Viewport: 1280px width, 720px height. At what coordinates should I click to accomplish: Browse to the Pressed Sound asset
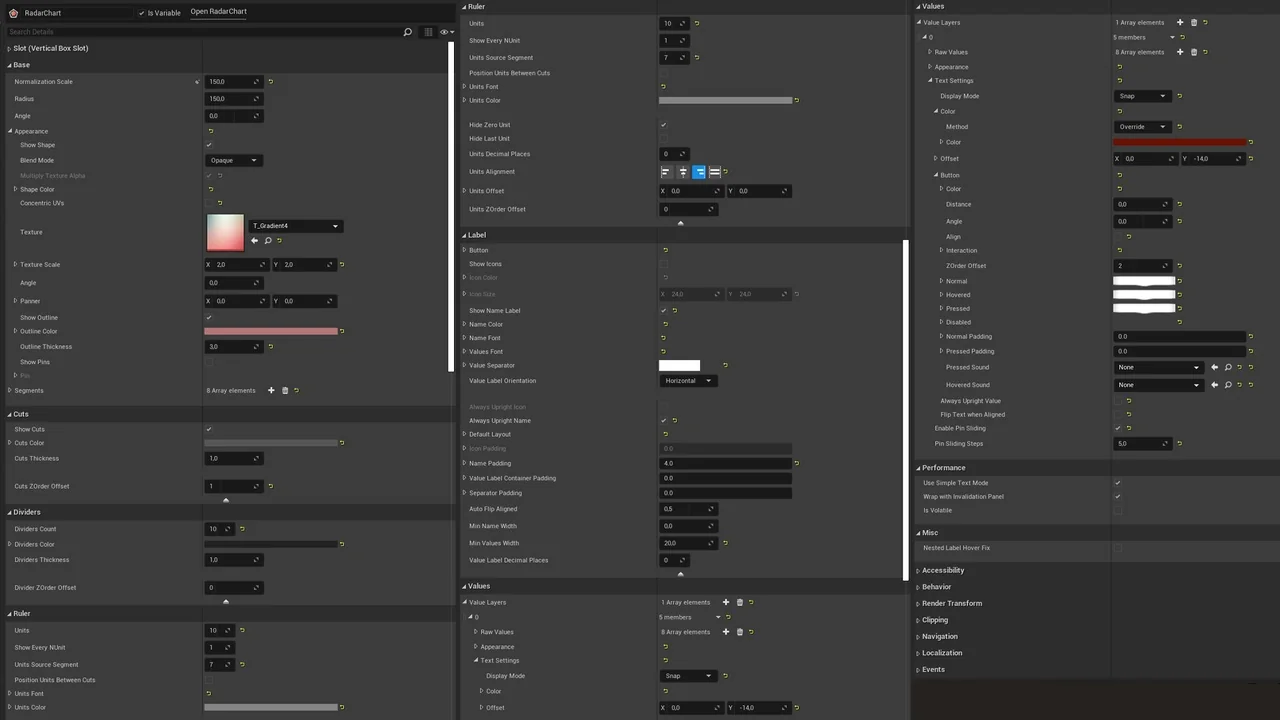[1228, 367]
